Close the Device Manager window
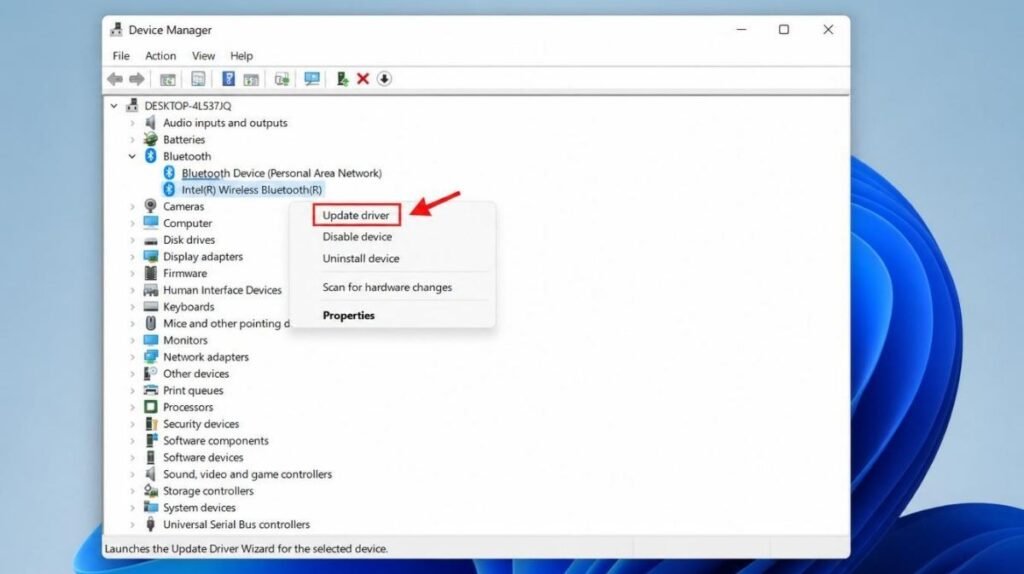Viewport: 1024px width, 574px height. [828, 29]
